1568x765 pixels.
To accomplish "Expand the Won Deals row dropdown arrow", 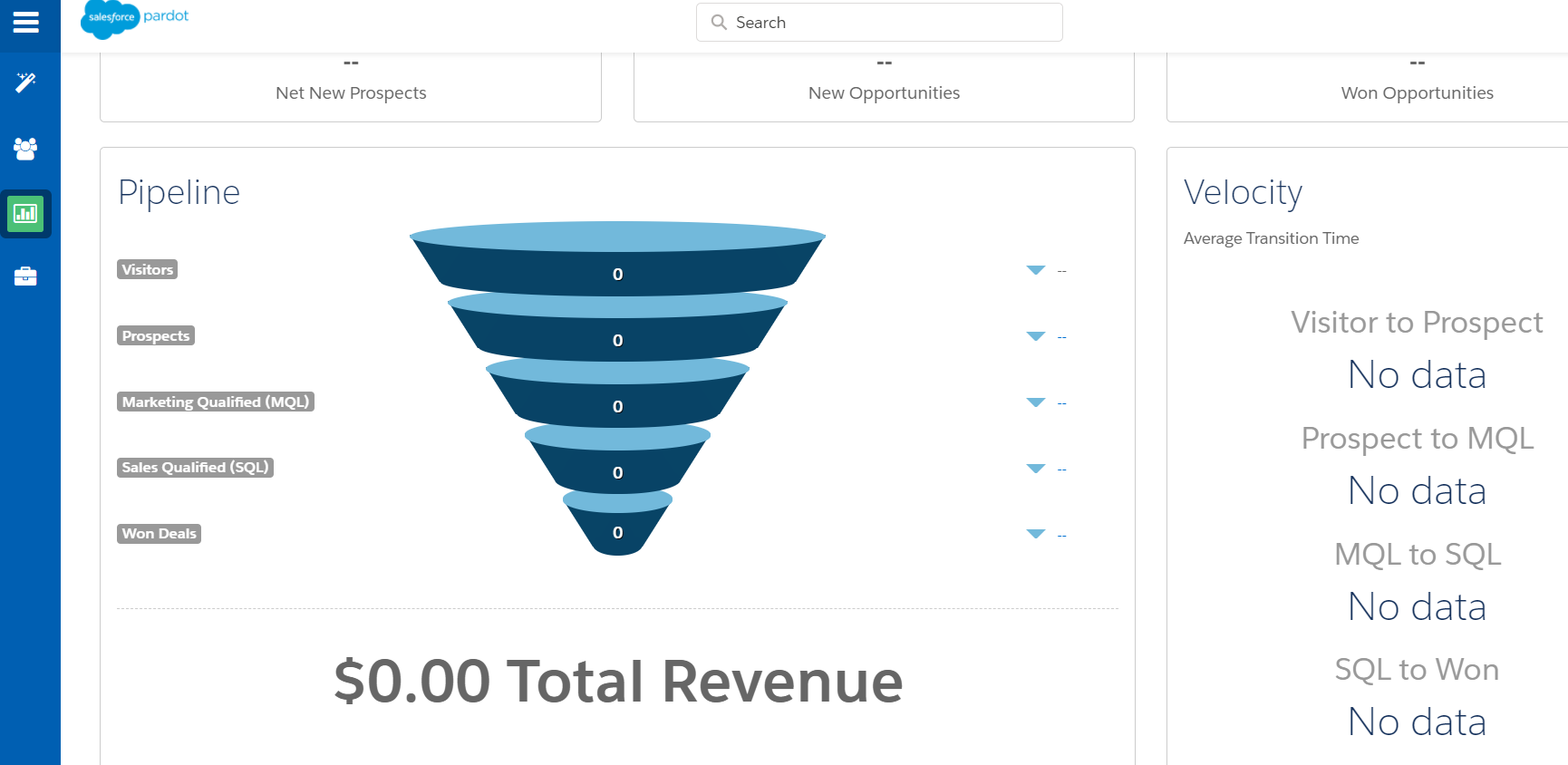I will coord(1036,534).
